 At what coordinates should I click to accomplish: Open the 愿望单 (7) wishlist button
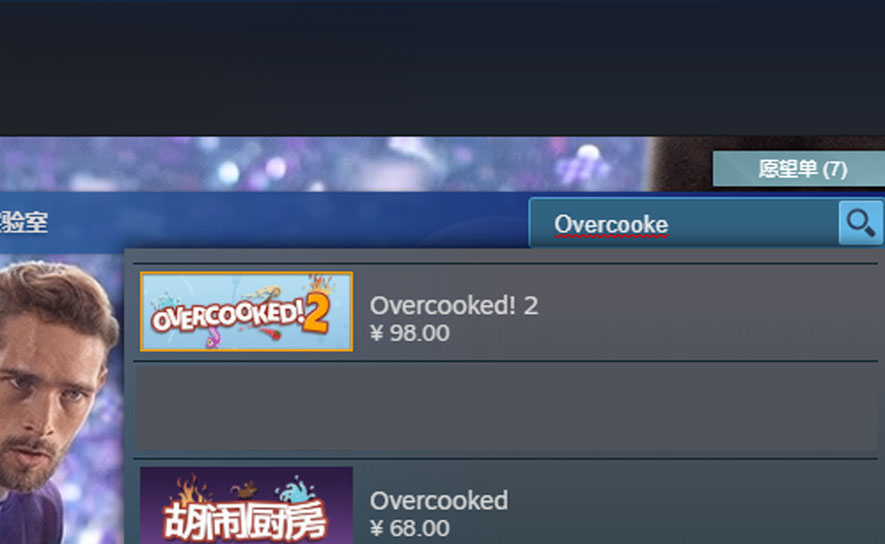802,168
